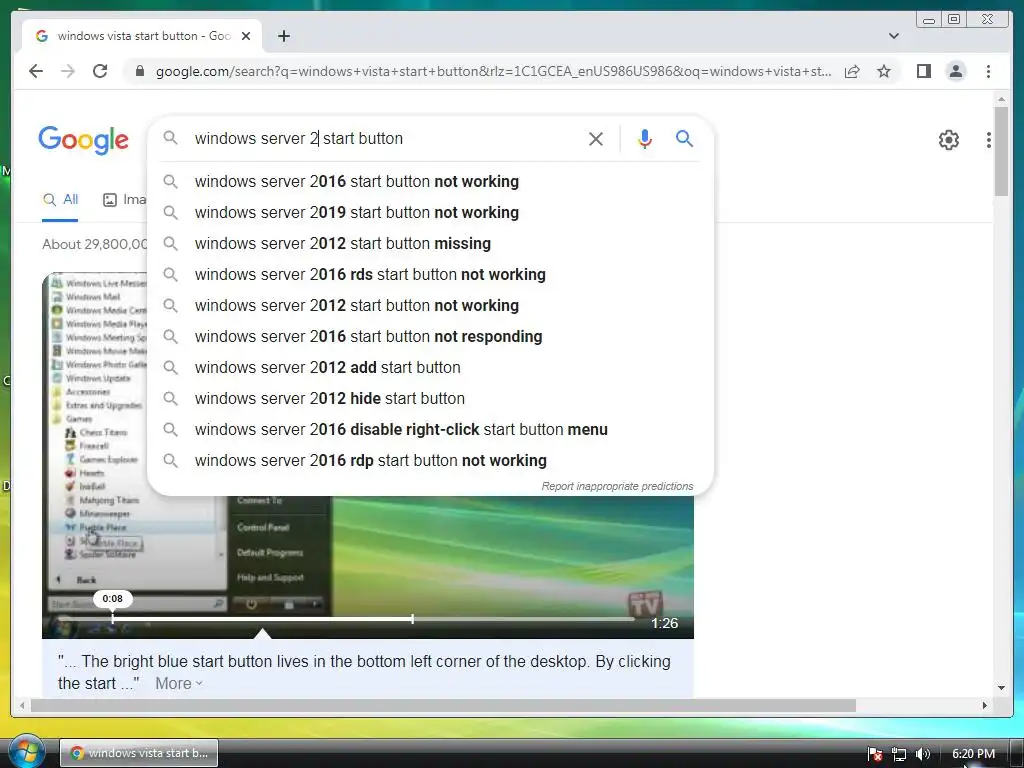Click the Chrome taskbar button 'windows vista start b...'
This screenshot has width=1024, height=768.
point(138,753)
